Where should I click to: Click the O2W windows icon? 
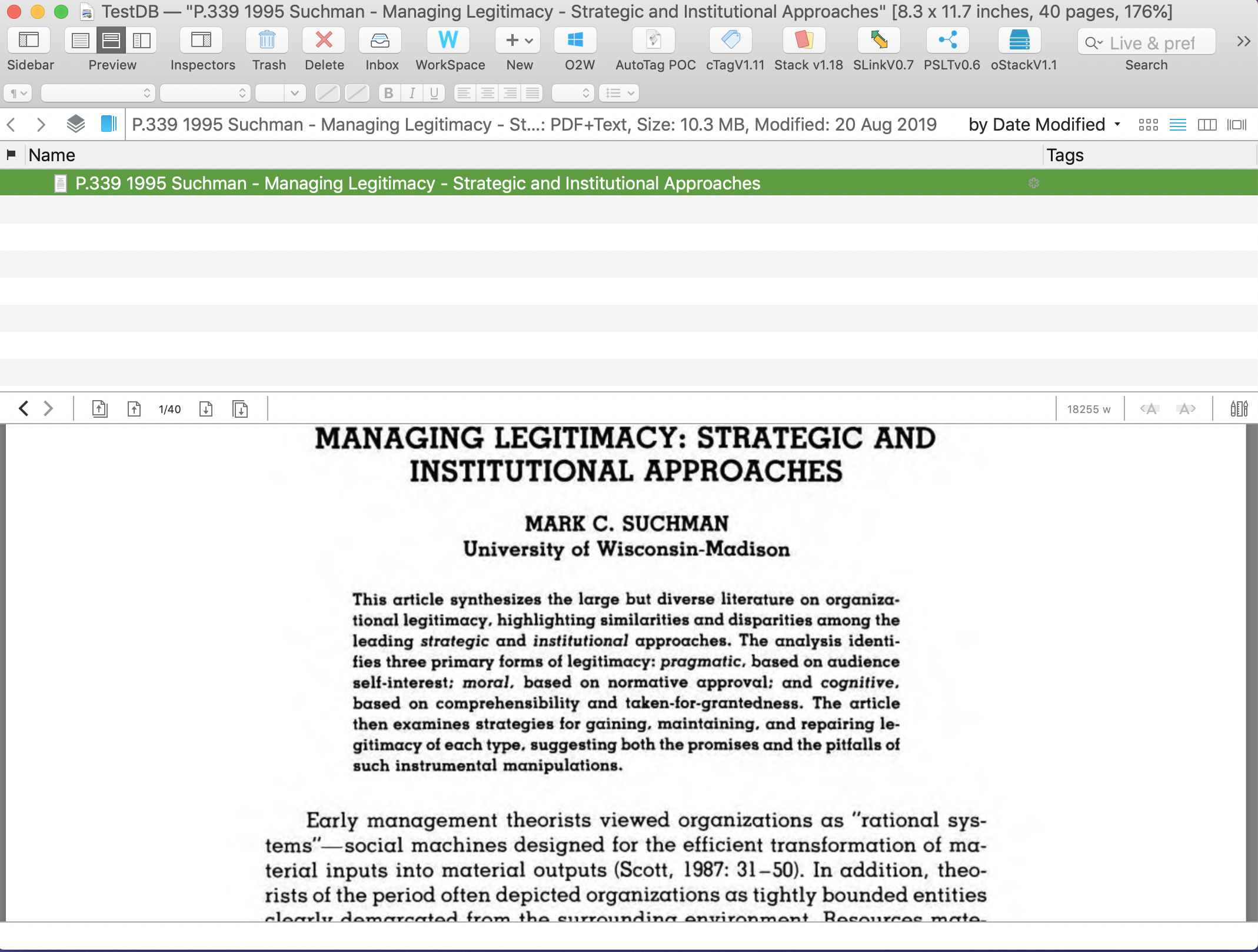click(575, 41)
